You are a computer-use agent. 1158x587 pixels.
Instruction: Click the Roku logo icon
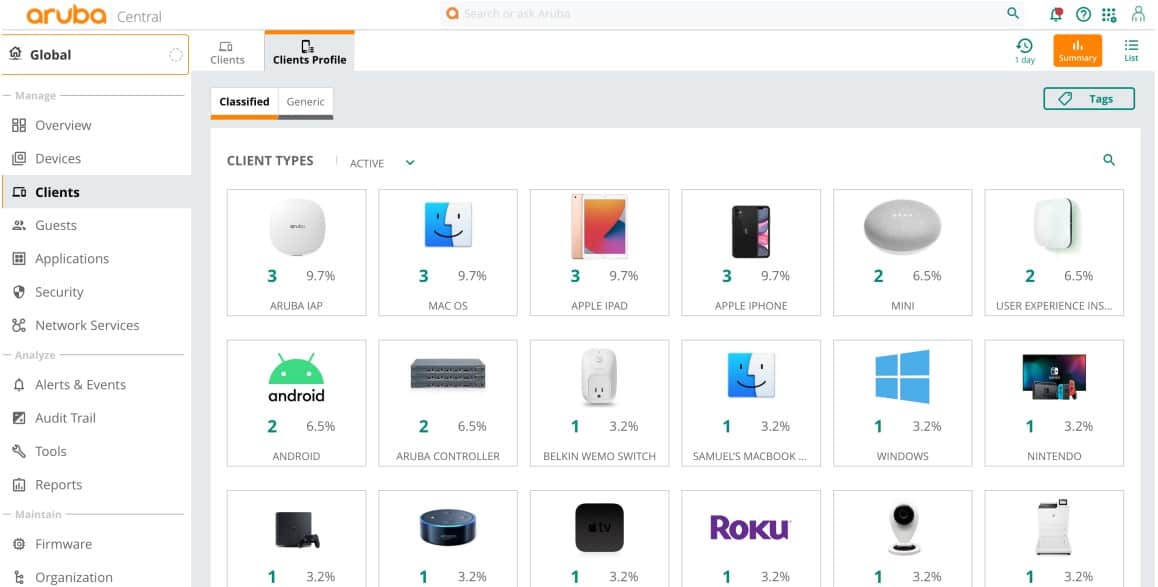[750, 528]
